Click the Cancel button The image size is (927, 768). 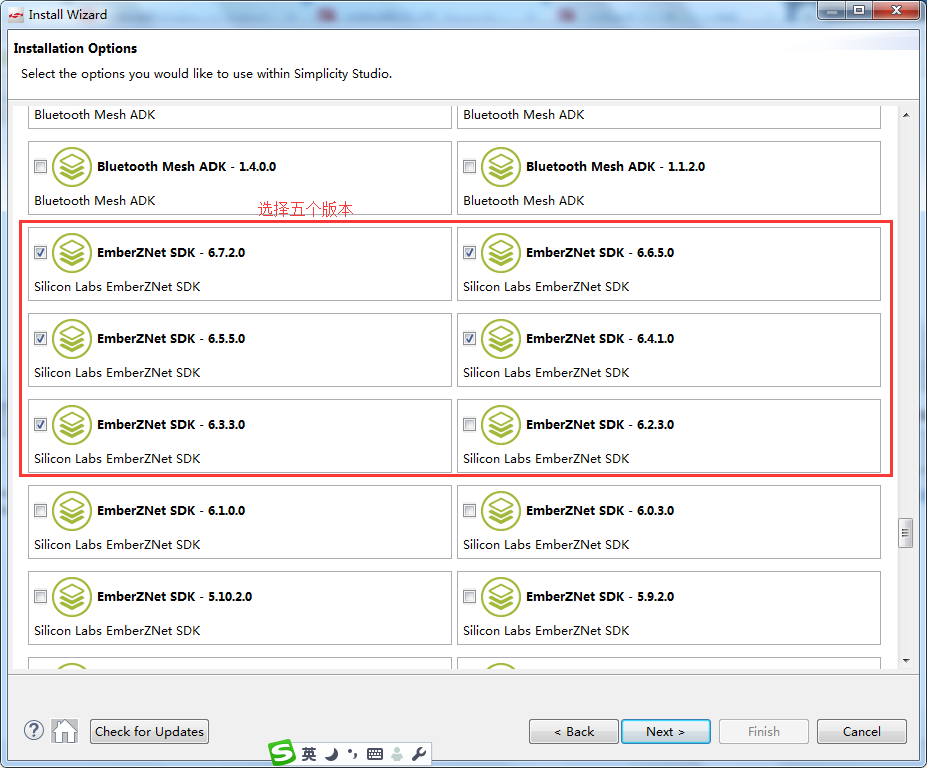(x=861, y=731)
